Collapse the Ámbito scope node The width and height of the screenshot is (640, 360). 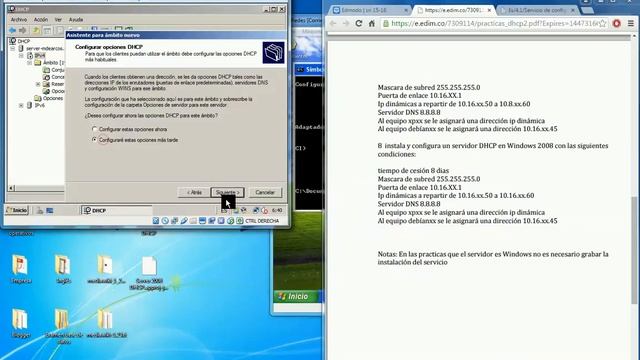pyautogui.click(x=30, y=63)
